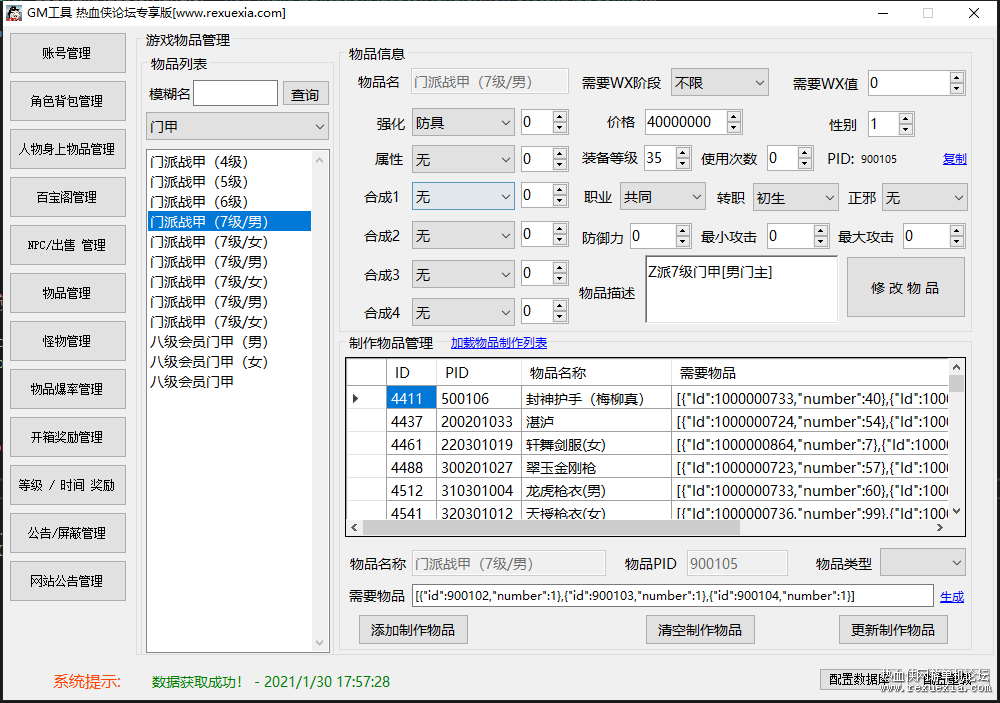Image resolution: width=1000 pixels, height=703 pixels.
Task: Select 门派战甲 (6级) in list
Action: pyautogui.click(x=230, y=202)
